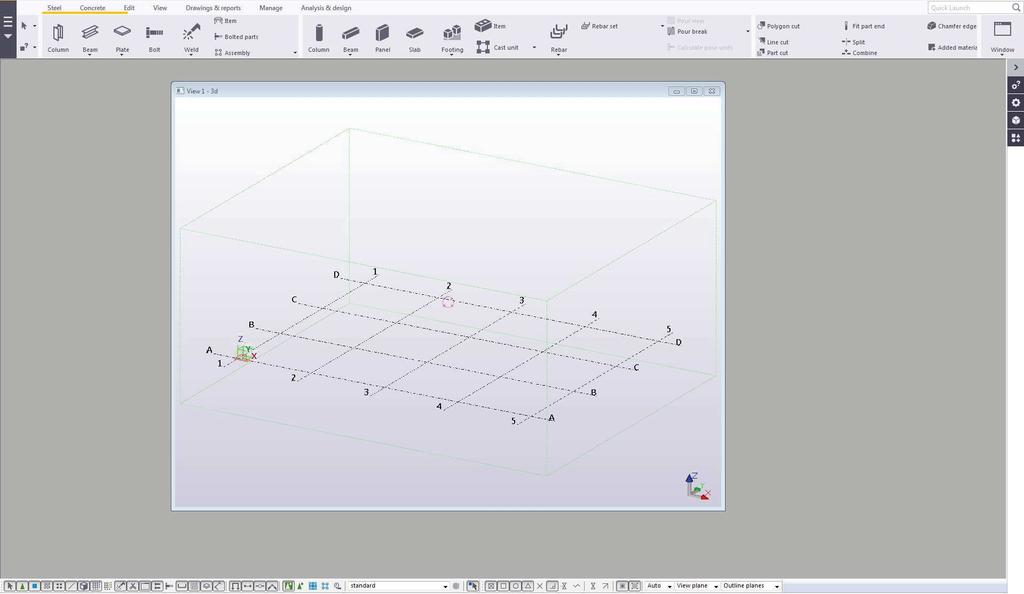1024x594 pixels.
Task: Expand the Weld dropdown arrow
Action: [191, 55]
